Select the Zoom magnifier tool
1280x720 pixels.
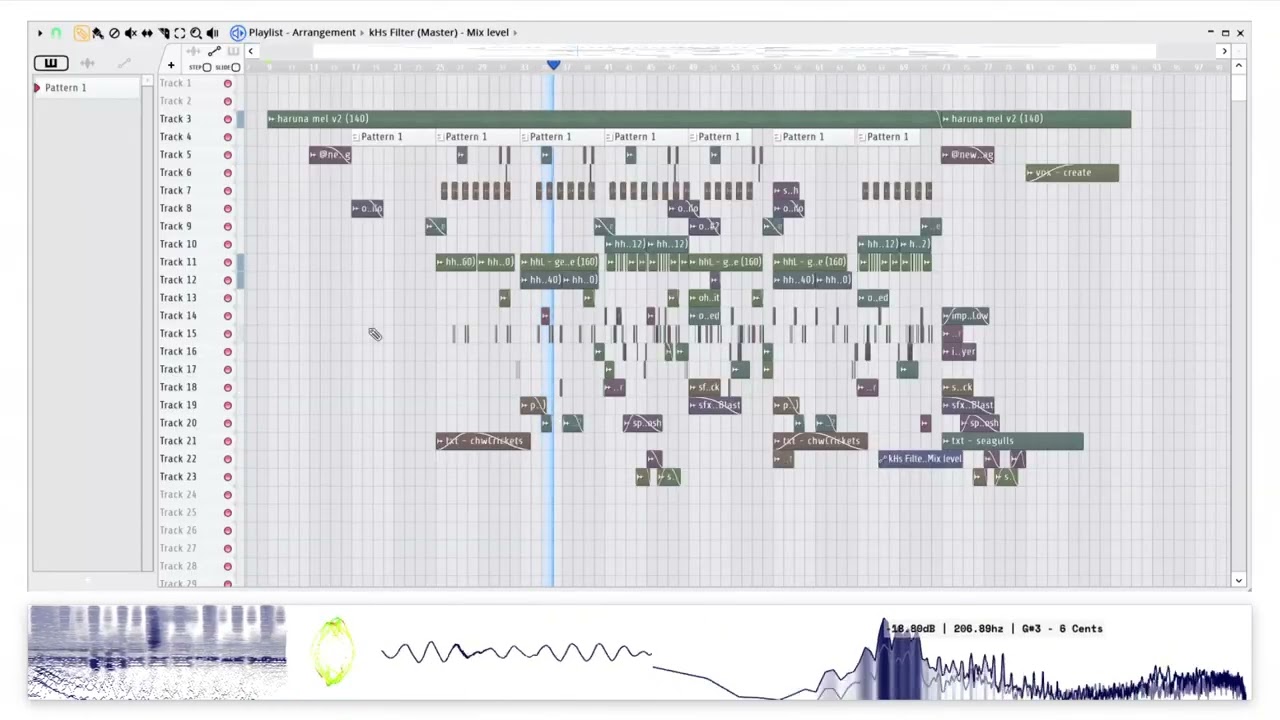click(x=196, y=33)
